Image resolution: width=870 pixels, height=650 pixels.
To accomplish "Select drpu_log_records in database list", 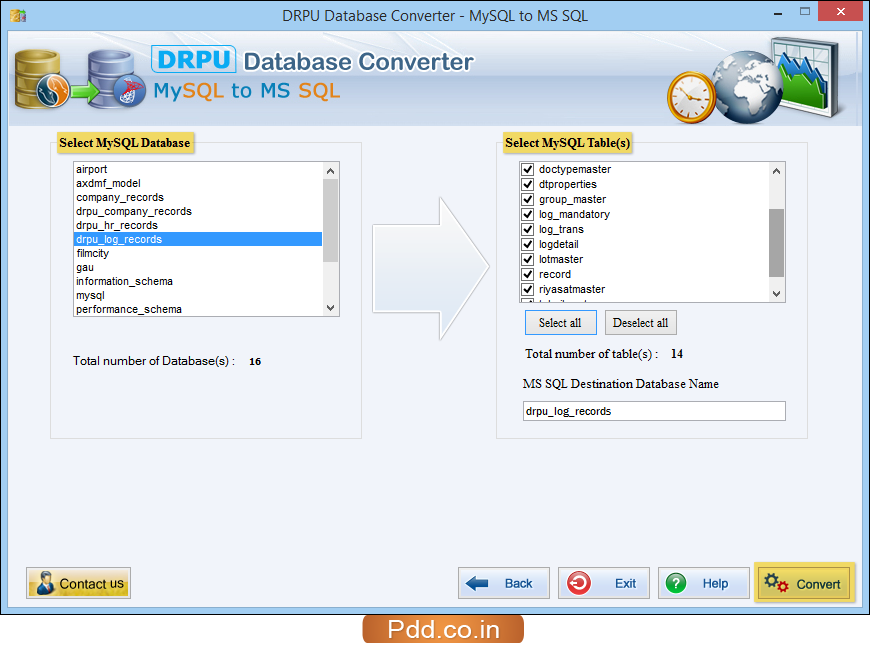I will pos(198,239).
